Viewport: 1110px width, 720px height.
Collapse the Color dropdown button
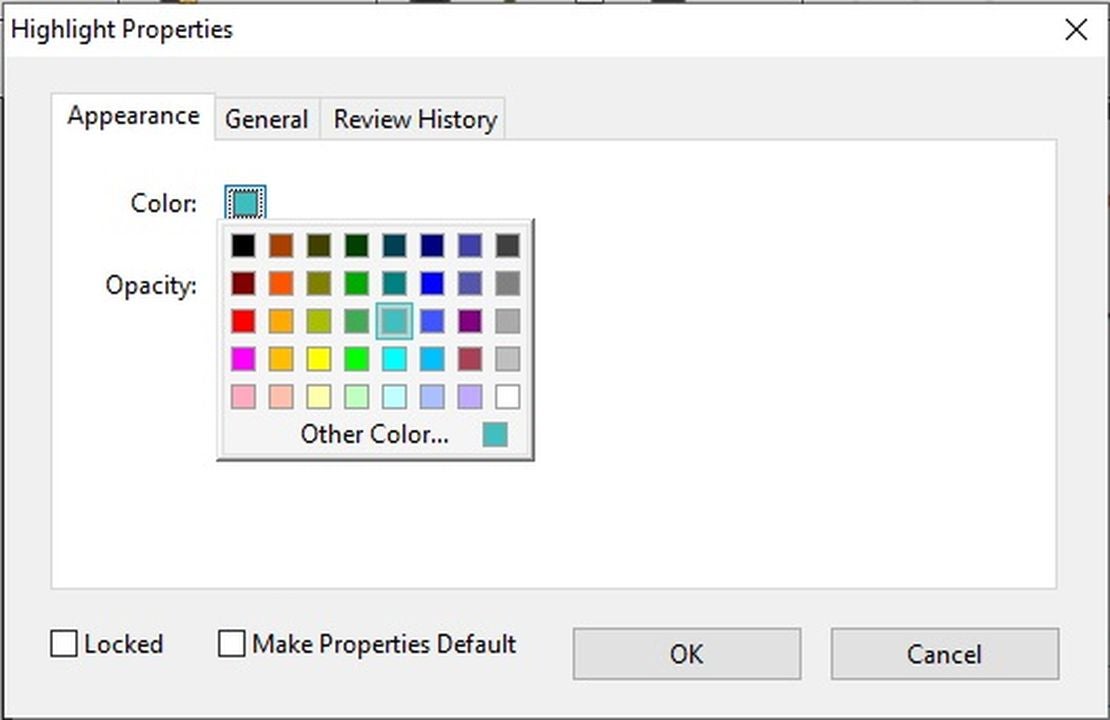point(246,204)
